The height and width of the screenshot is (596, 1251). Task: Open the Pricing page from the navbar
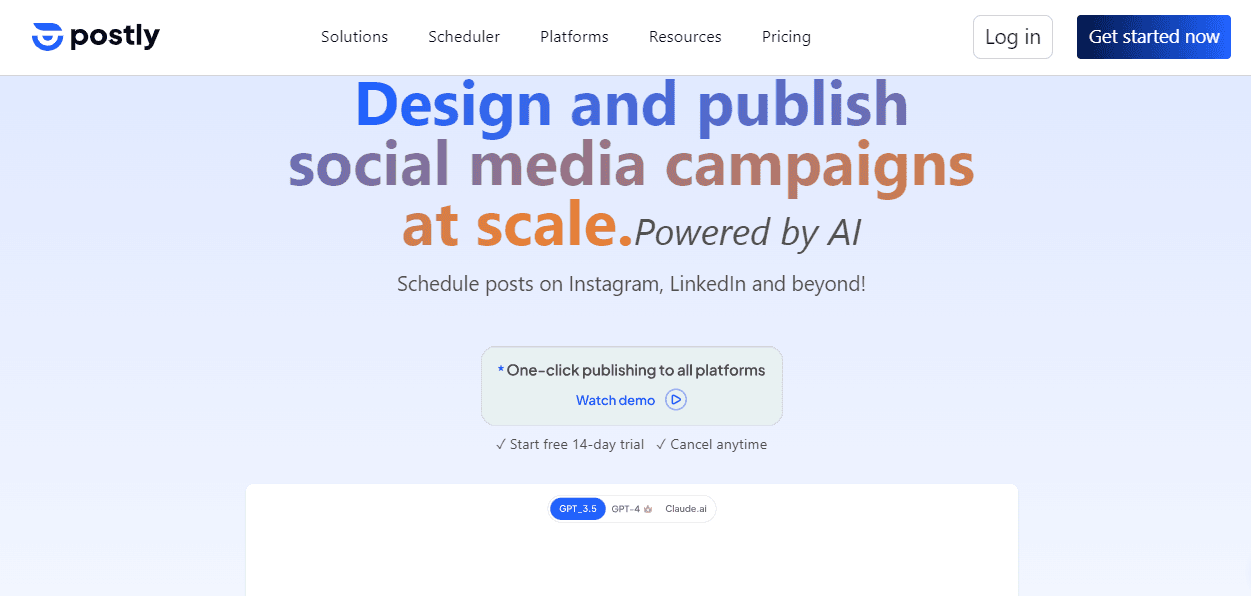coord(786,37)
